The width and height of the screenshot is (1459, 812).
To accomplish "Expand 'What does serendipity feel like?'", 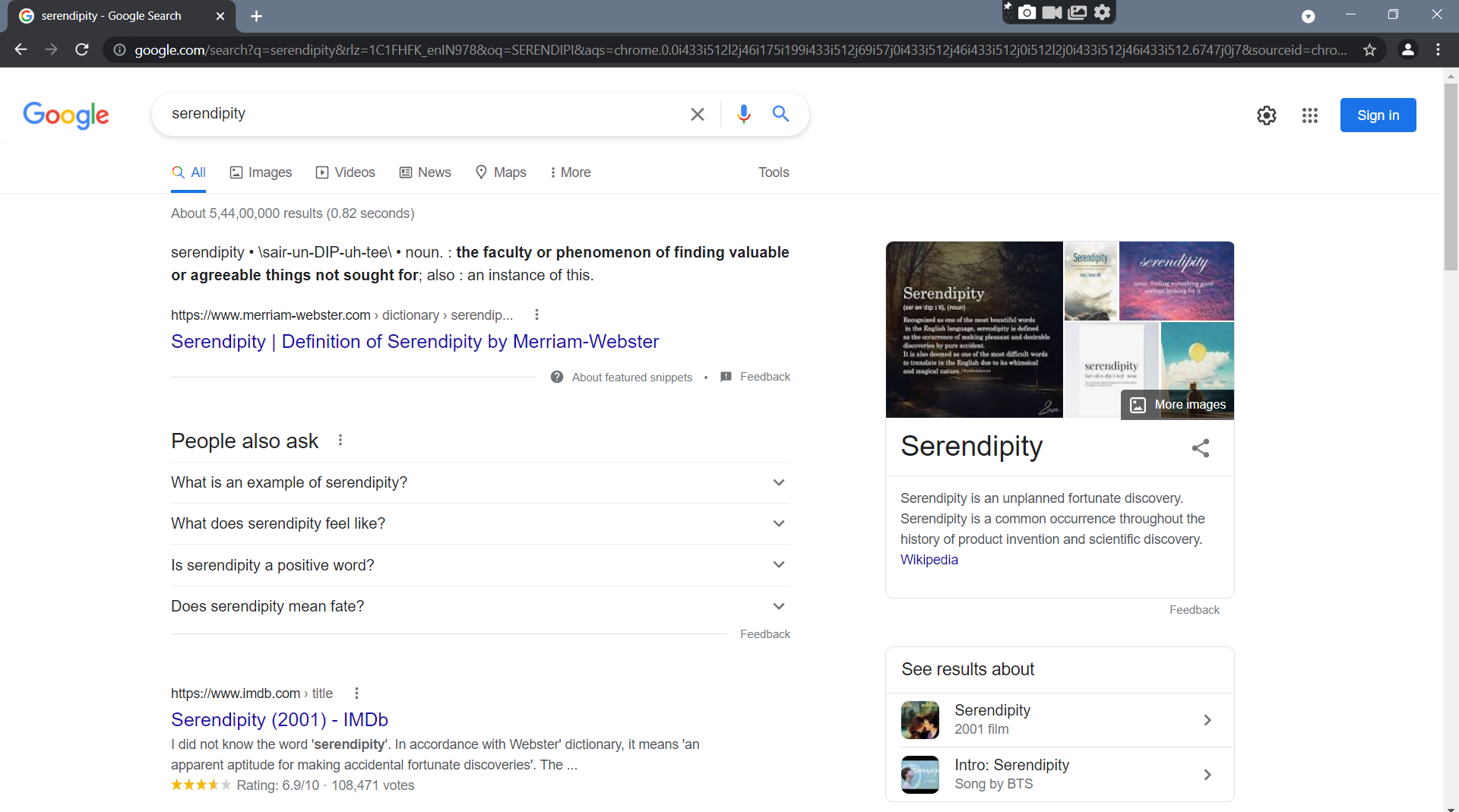I will point(480,523).
